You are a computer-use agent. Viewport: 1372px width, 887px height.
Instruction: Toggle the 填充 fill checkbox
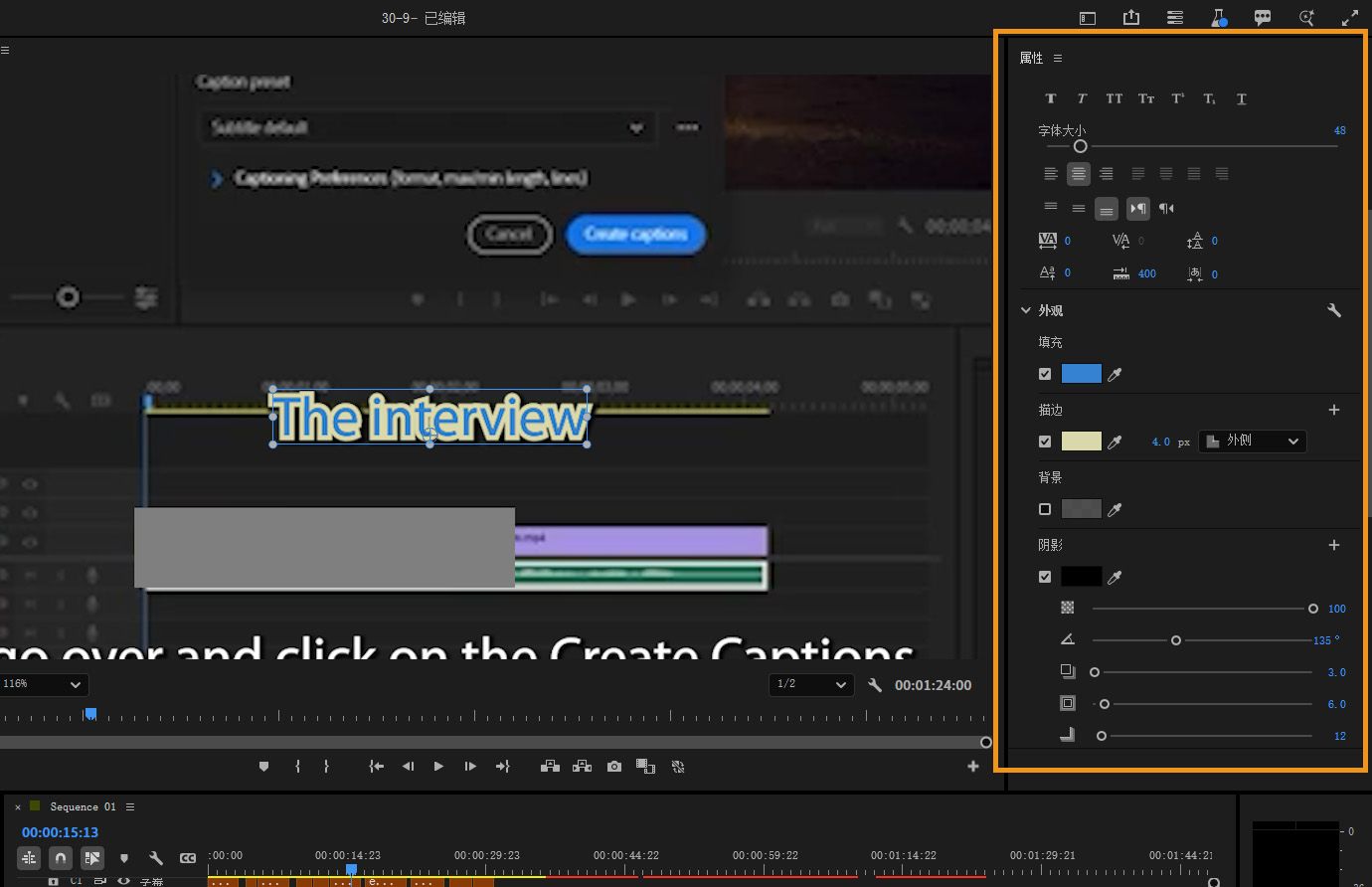click(1045, 374)
